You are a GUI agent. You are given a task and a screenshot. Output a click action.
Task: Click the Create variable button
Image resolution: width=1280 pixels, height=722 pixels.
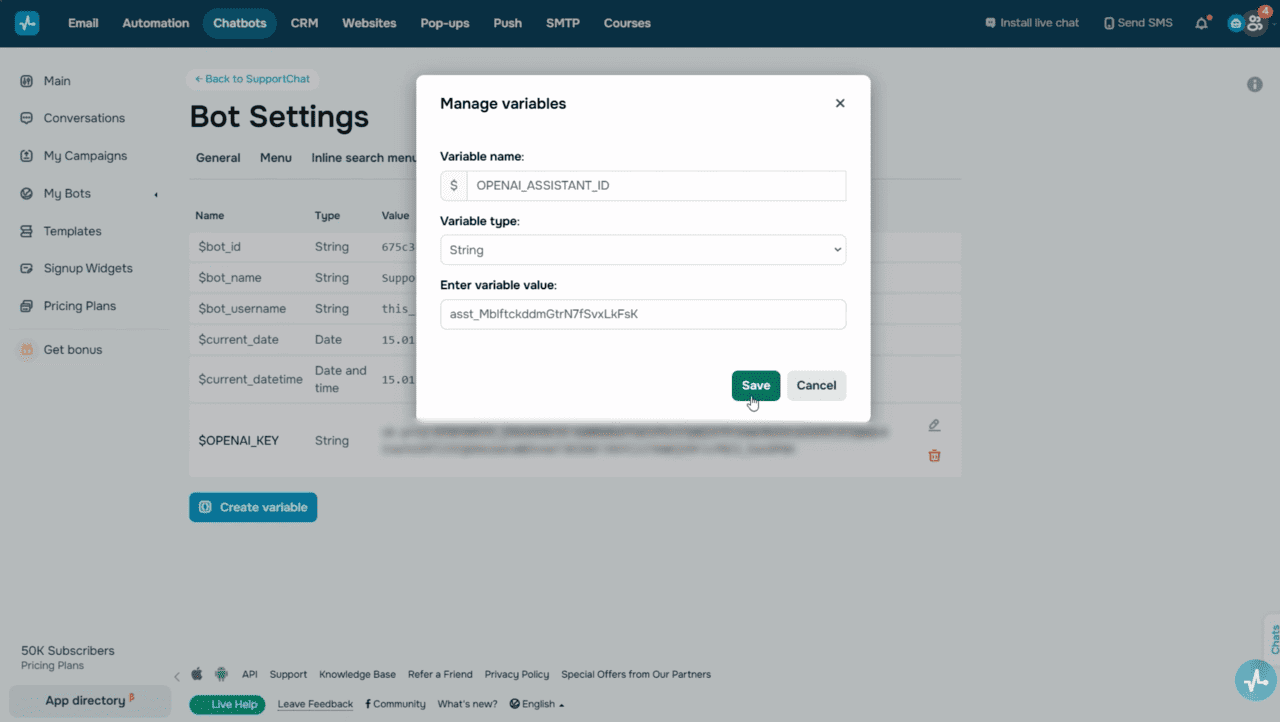click(x=253, y=507)
